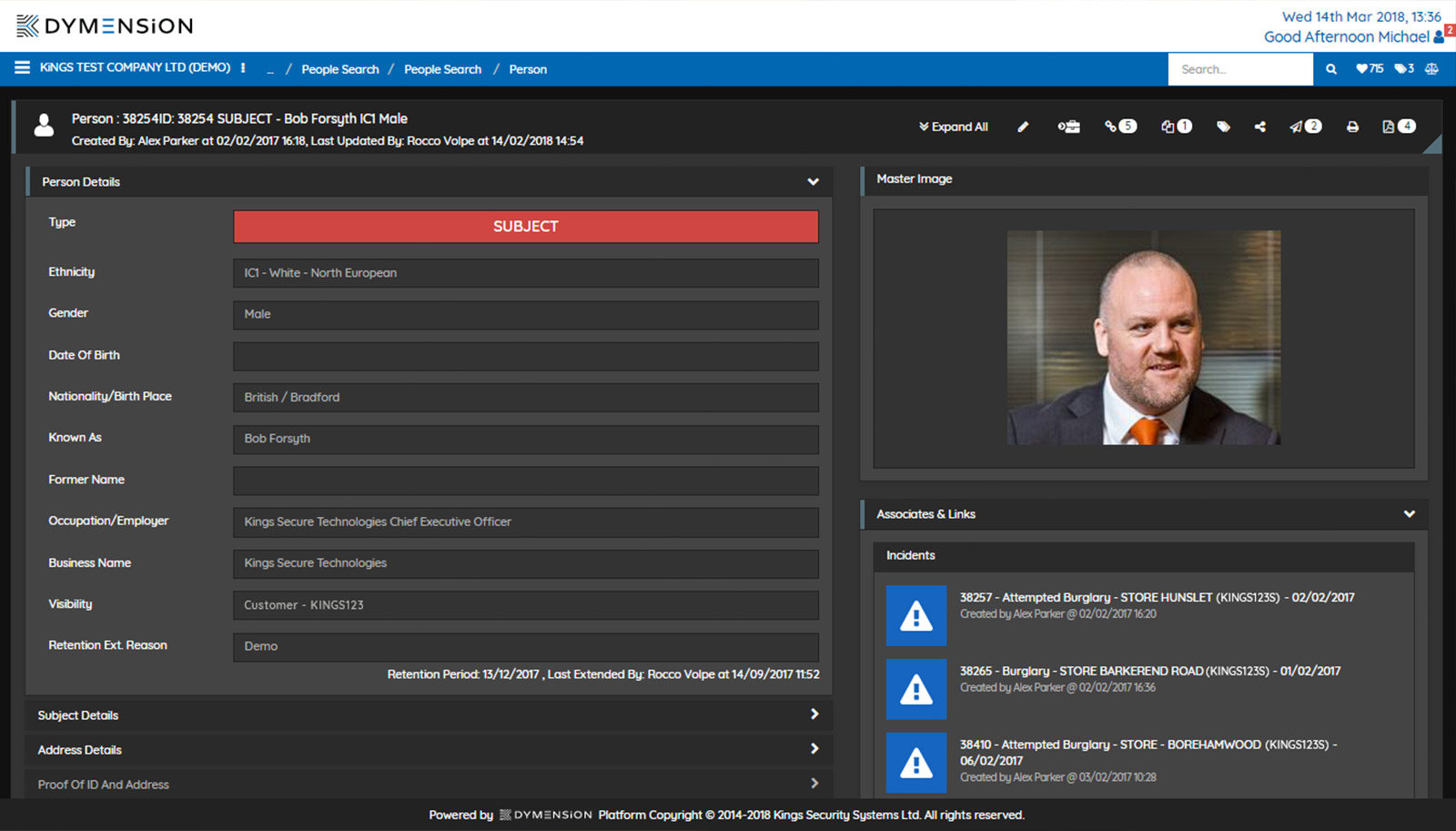Open copies icon with 1 badge
The height and width of the screenshot is (831, 1456).
coord(1176,127)
